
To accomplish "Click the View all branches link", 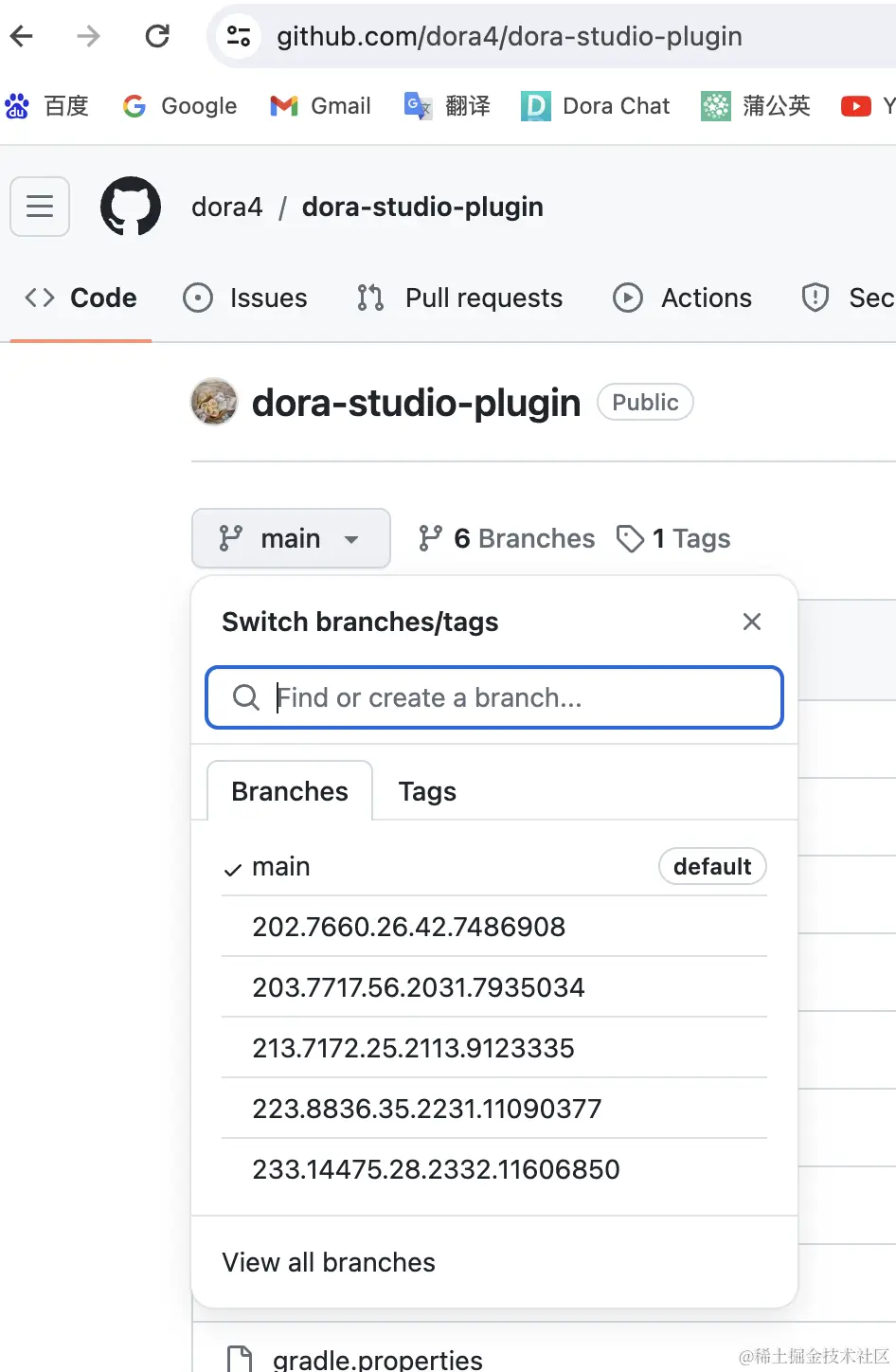I will [x=329, y=1262].
